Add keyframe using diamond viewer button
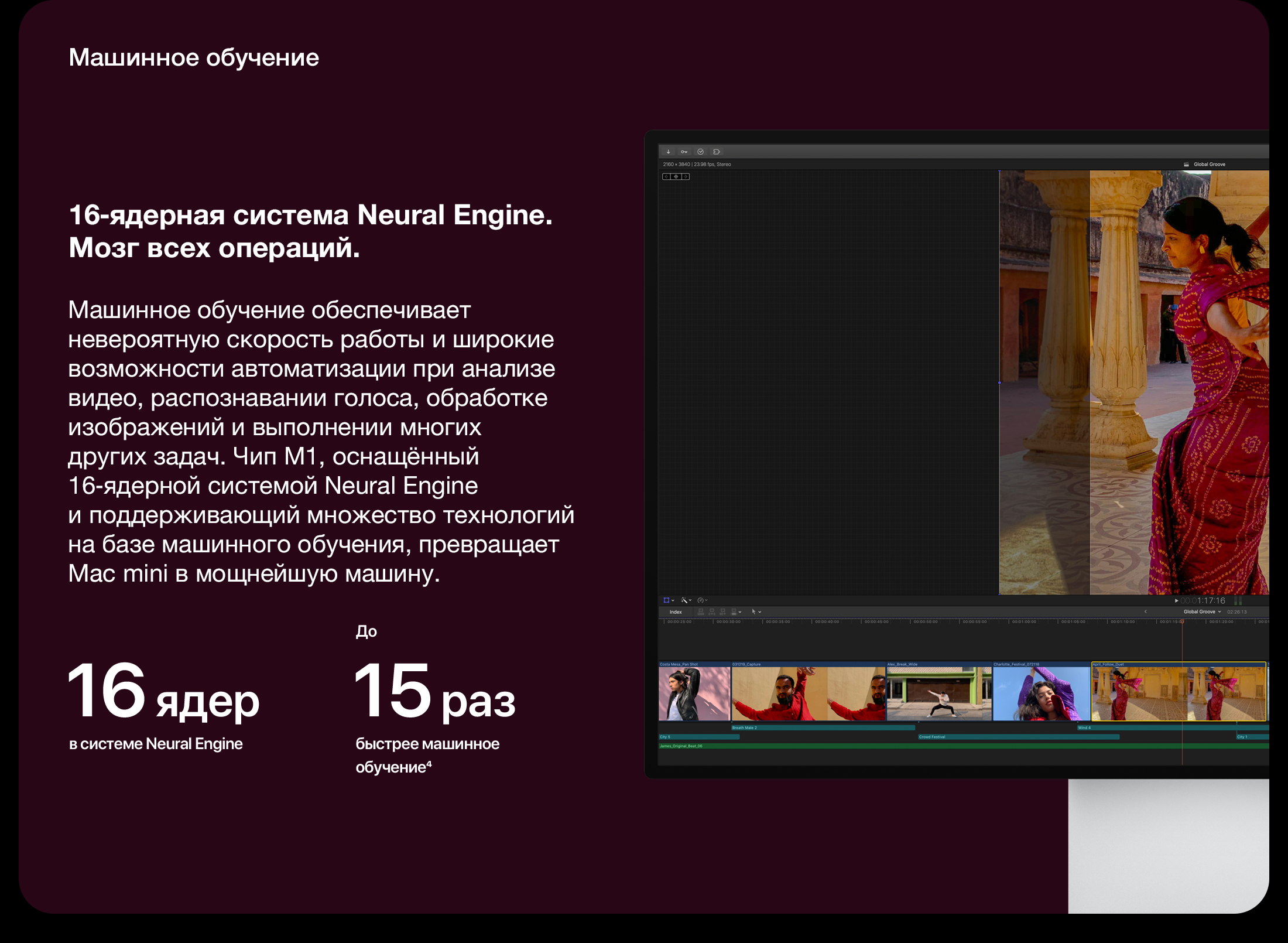Screen dimensions: 1288x943 coord(676,176)
